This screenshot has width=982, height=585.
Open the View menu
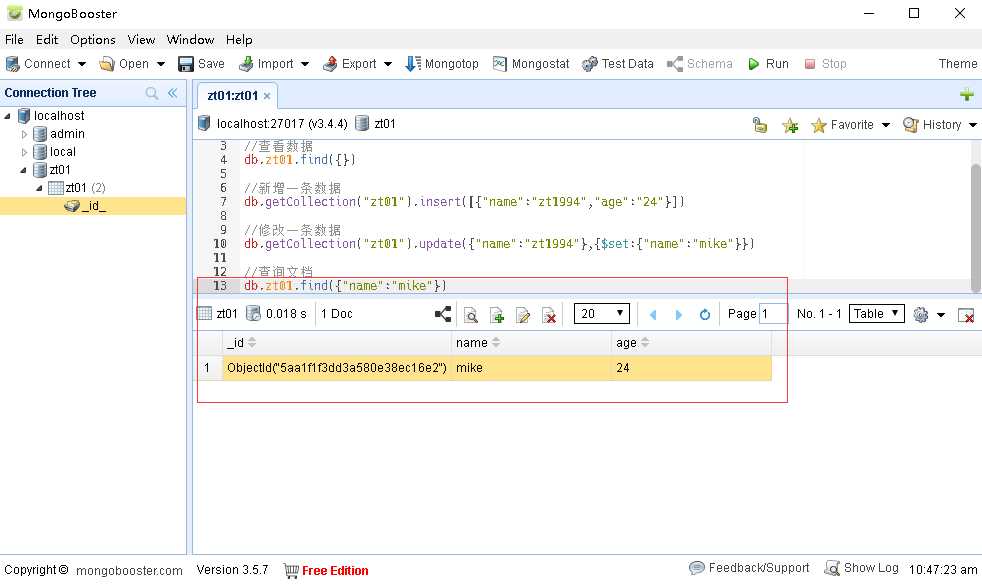click(x=141, y=39)
